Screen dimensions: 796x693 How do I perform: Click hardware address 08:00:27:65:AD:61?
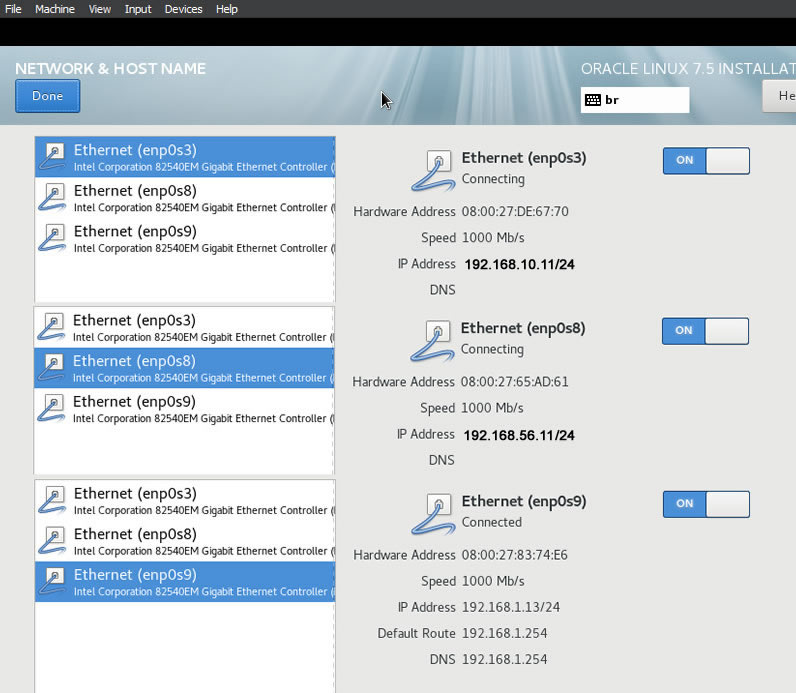click(514, 382)
